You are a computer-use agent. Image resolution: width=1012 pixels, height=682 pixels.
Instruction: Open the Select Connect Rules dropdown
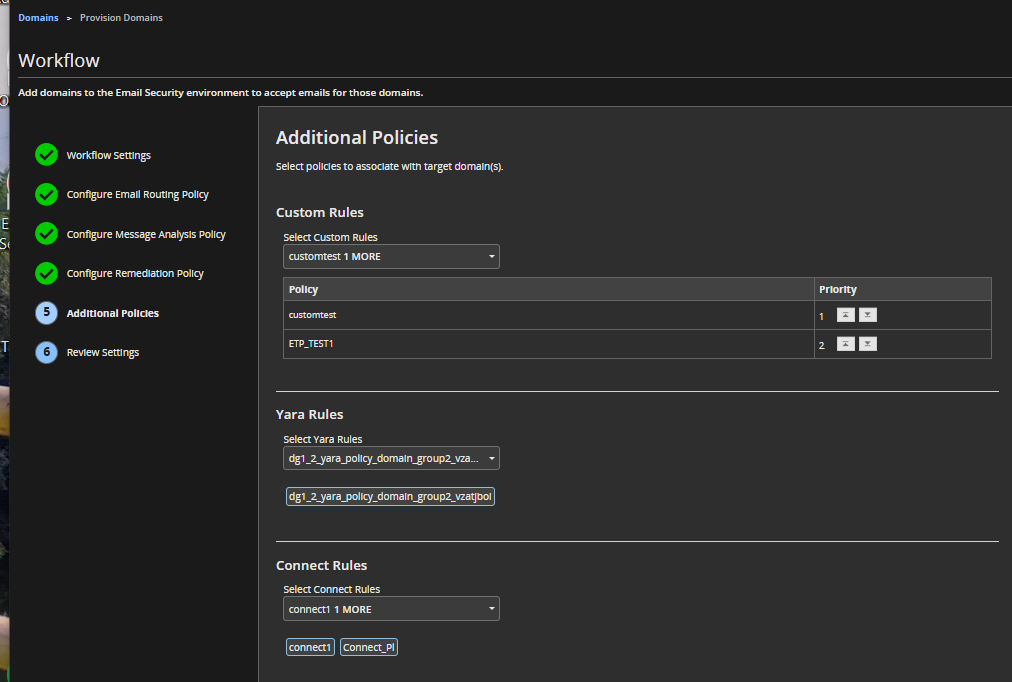coord(391,609)
